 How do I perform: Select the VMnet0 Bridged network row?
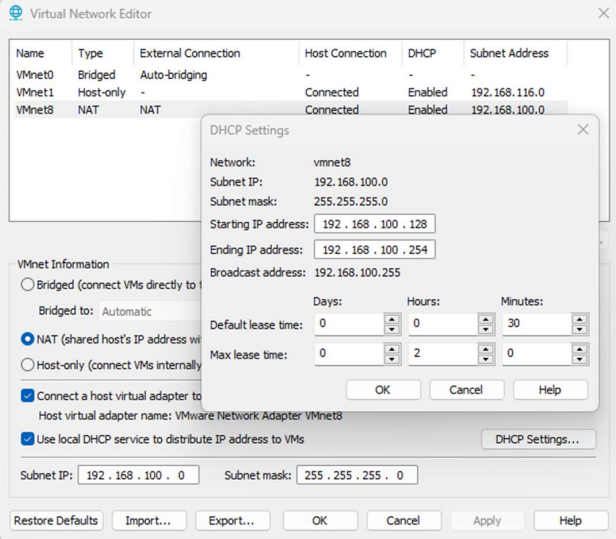point(150,75)
